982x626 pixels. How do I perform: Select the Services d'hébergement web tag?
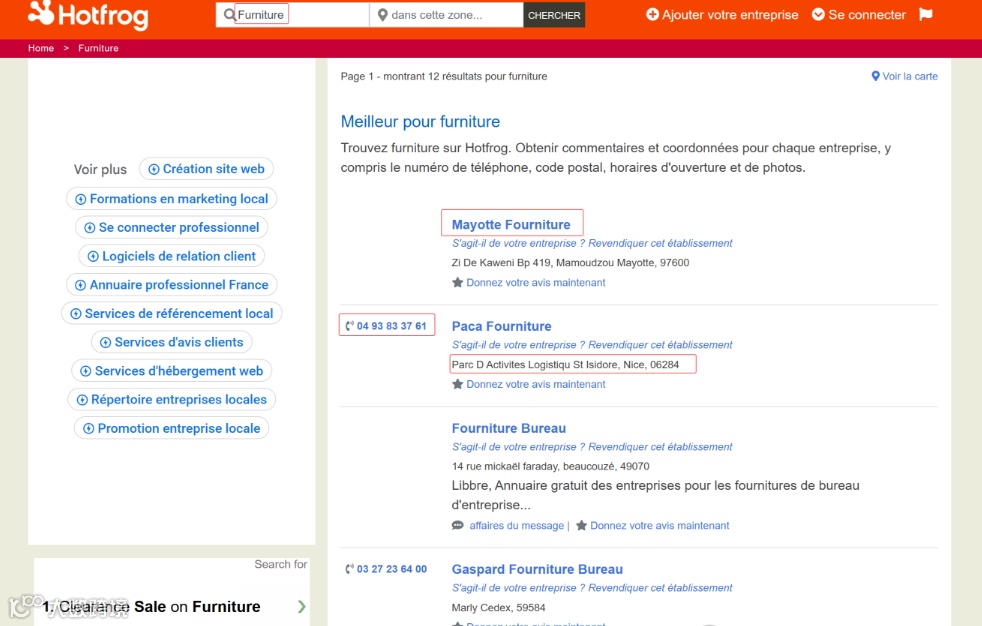click(x=172, y=371)
